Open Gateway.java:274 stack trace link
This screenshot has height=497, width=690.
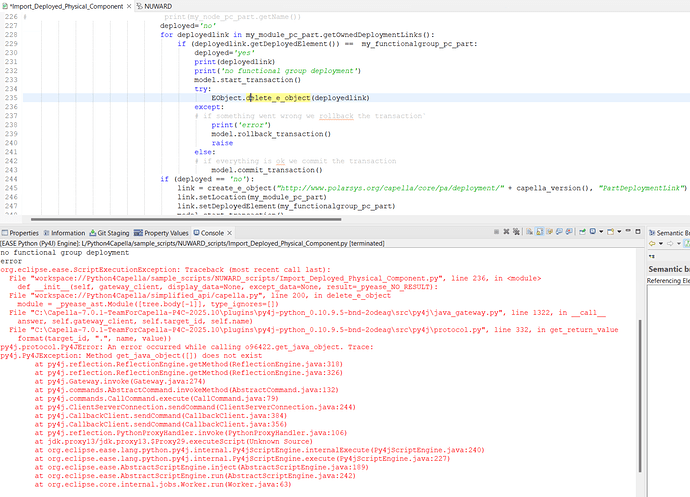168,381
